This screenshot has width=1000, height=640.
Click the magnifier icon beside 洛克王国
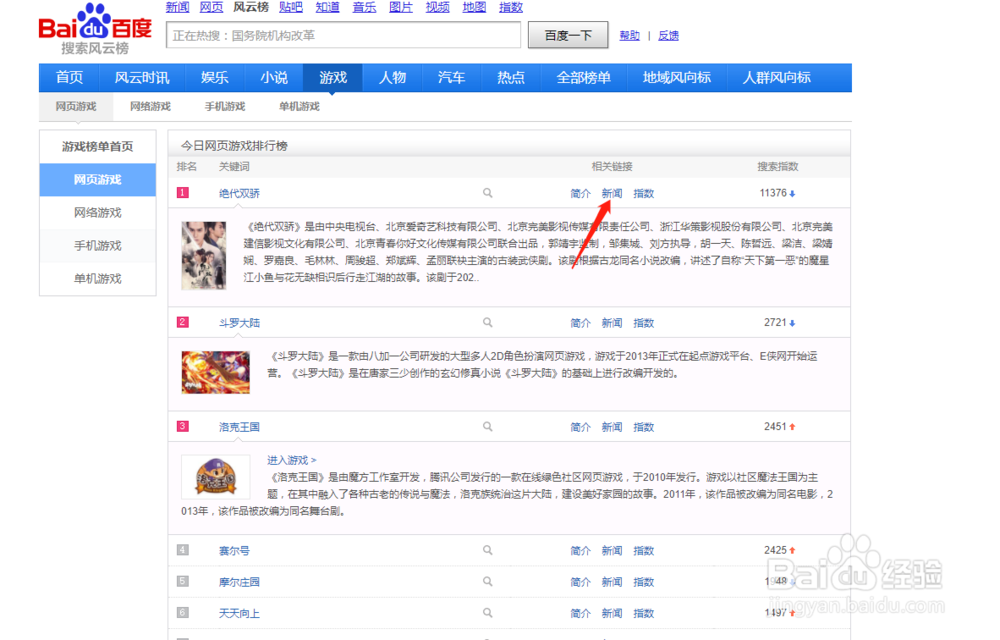click(487, 426)
